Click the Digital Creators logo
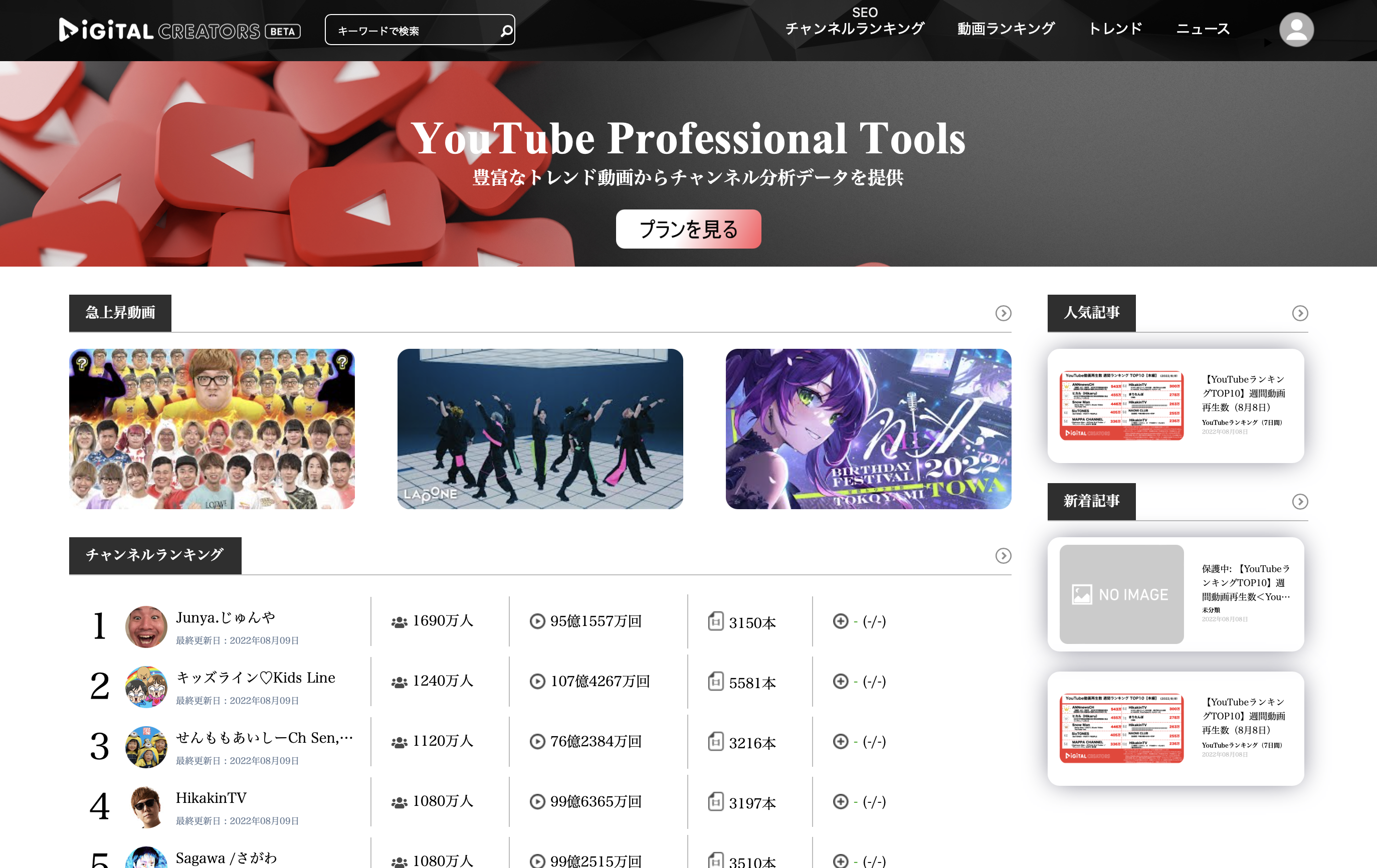The image size is (1377, 868). (179, 30)
